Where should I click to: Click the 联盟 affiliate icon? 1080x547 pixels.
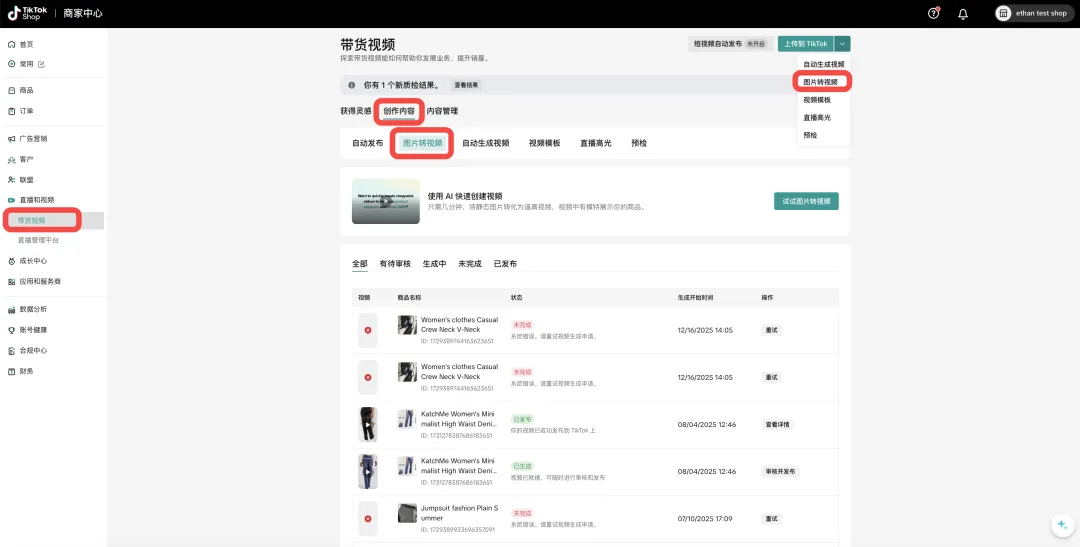click(11, 180)
